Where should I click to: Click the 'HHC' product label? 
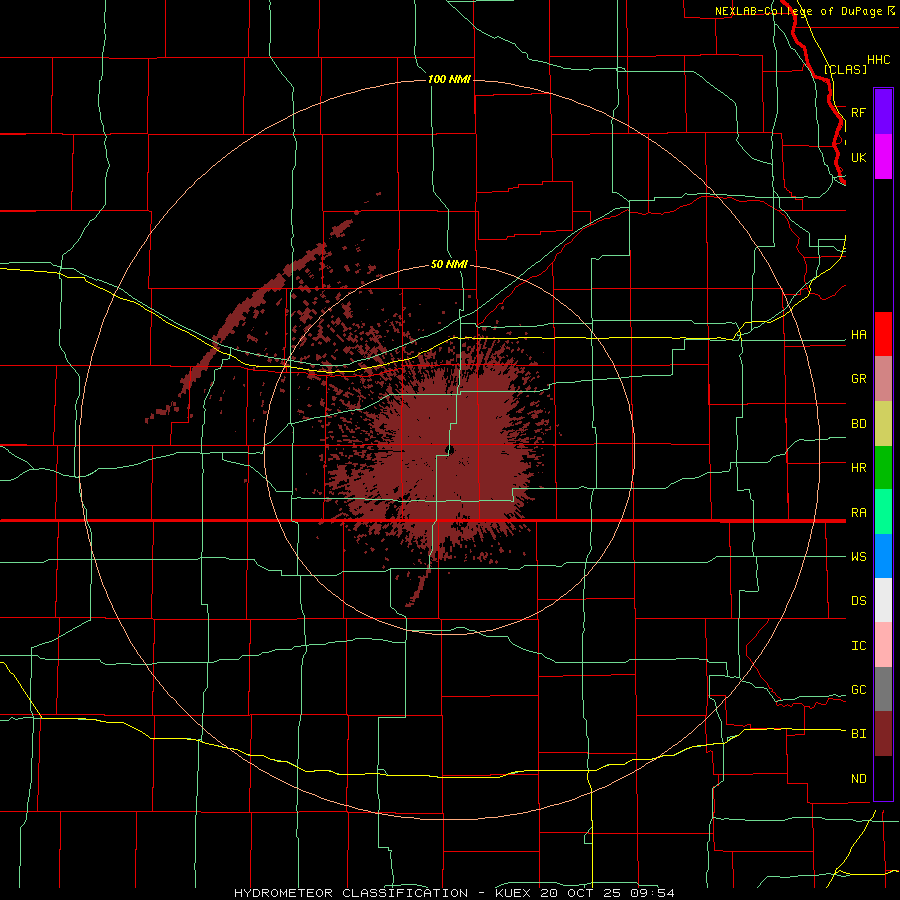(x=878, y=60)
